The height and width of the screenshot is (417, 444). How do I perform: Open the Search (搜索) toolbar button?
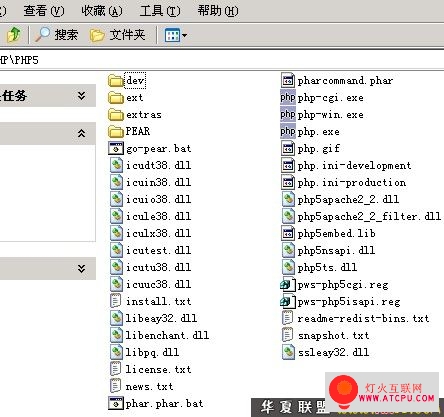coord(56,35)
